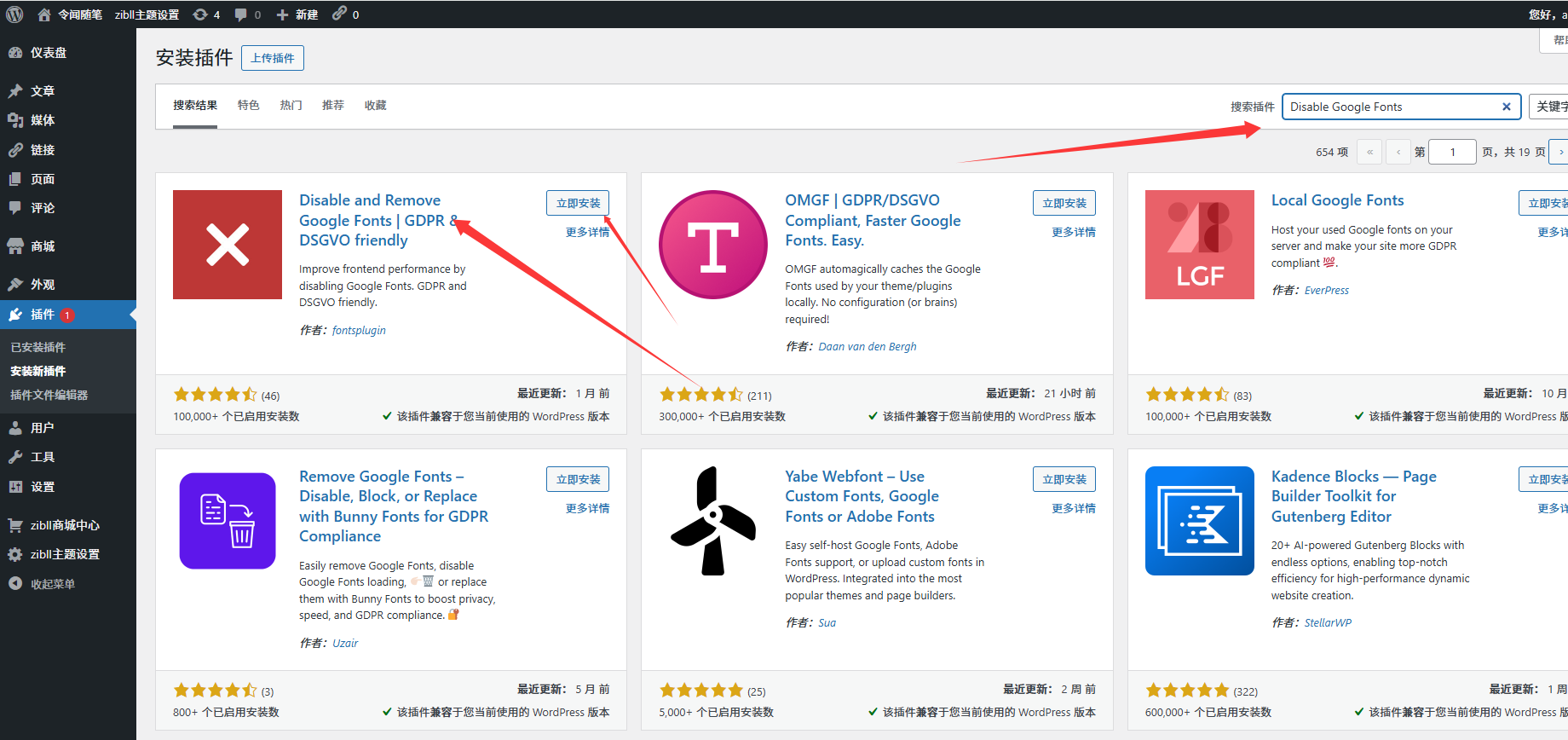
Task: Open the comments bubble in the admin bar
Action: point(240,14)
